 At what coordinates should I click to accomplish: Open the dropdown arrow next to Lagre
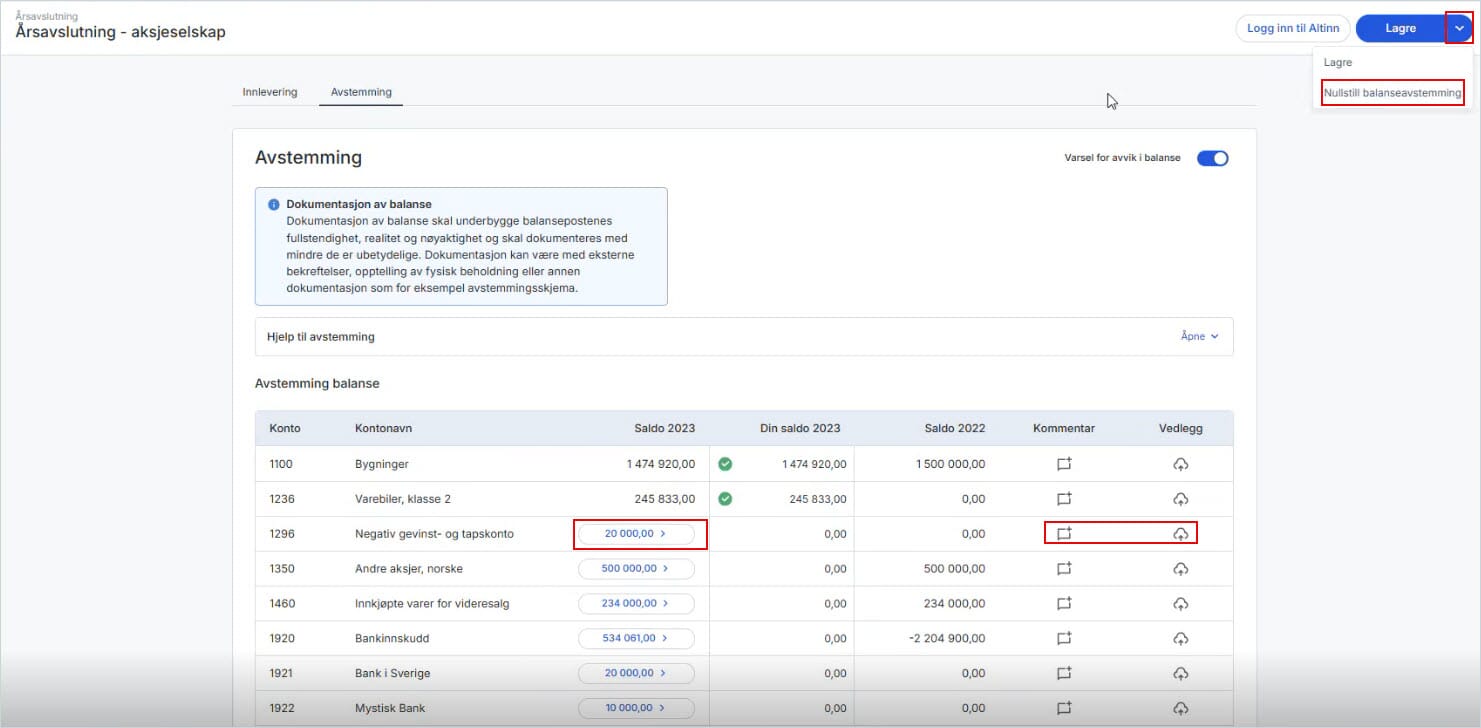(x=1460, y=28)
